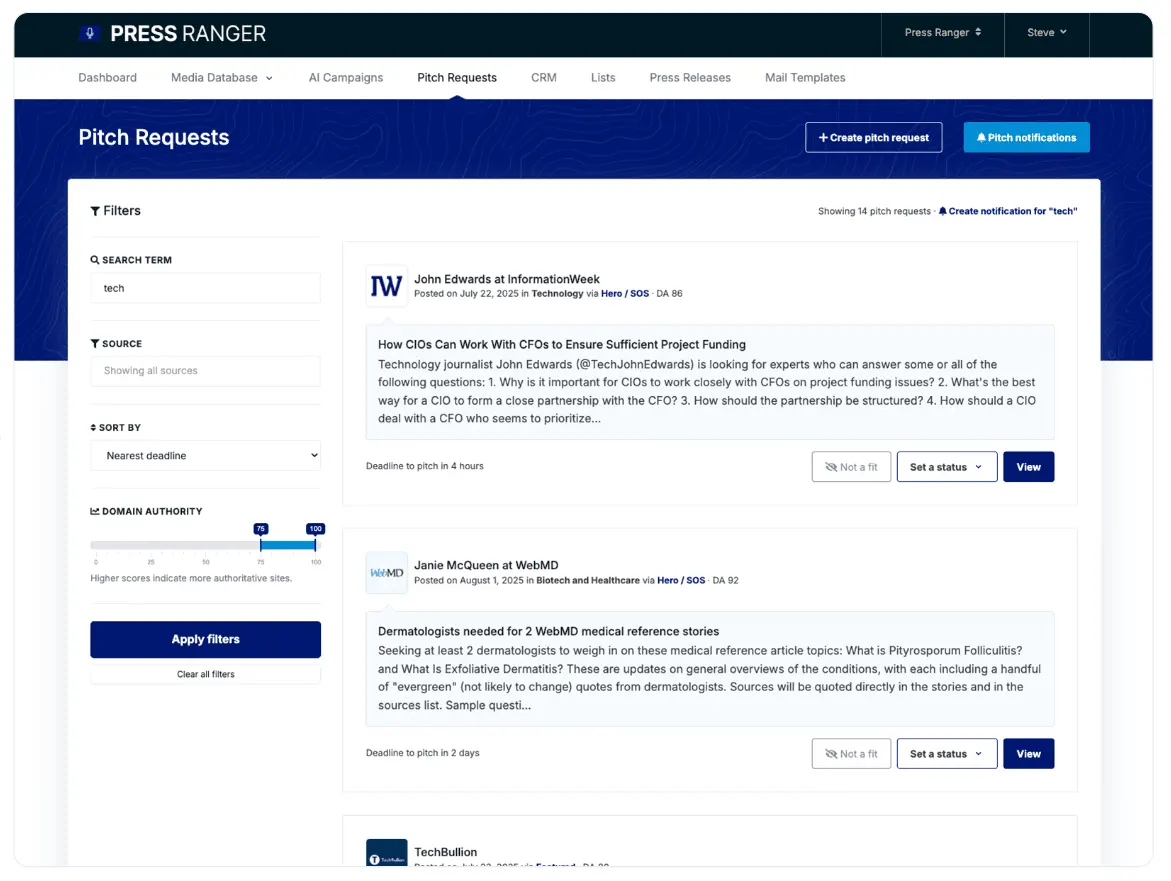Open the Nearest deadline sort dropdown

pos(205,455)
